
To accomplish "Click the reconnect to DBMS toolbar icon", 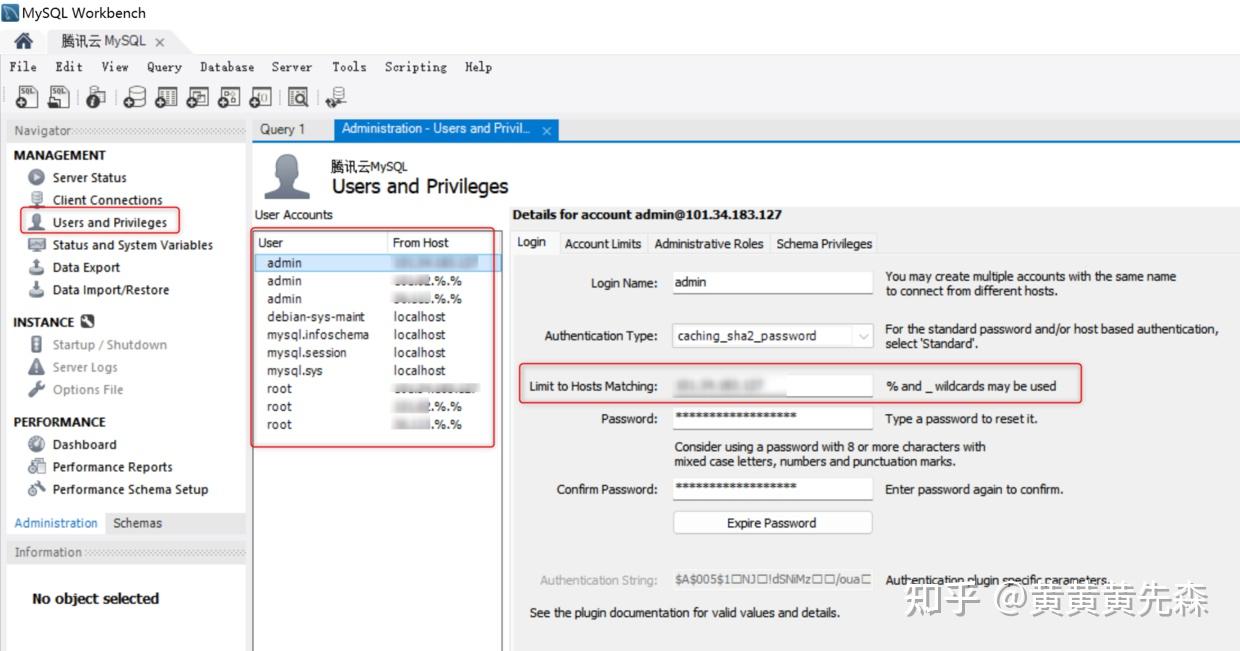I will [x=336, y=97].
